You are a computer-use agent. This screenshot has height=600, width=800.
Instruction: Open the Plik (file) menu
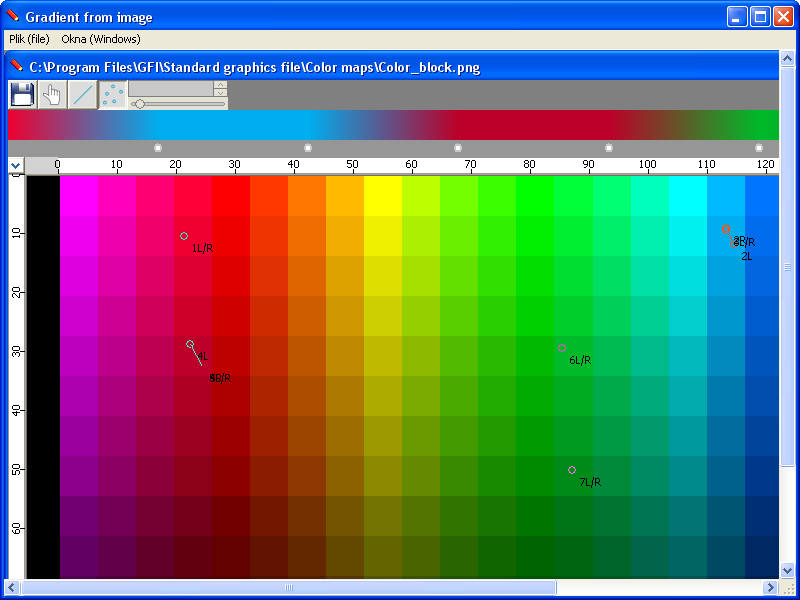pyautogui.click(x=29, y=39)
